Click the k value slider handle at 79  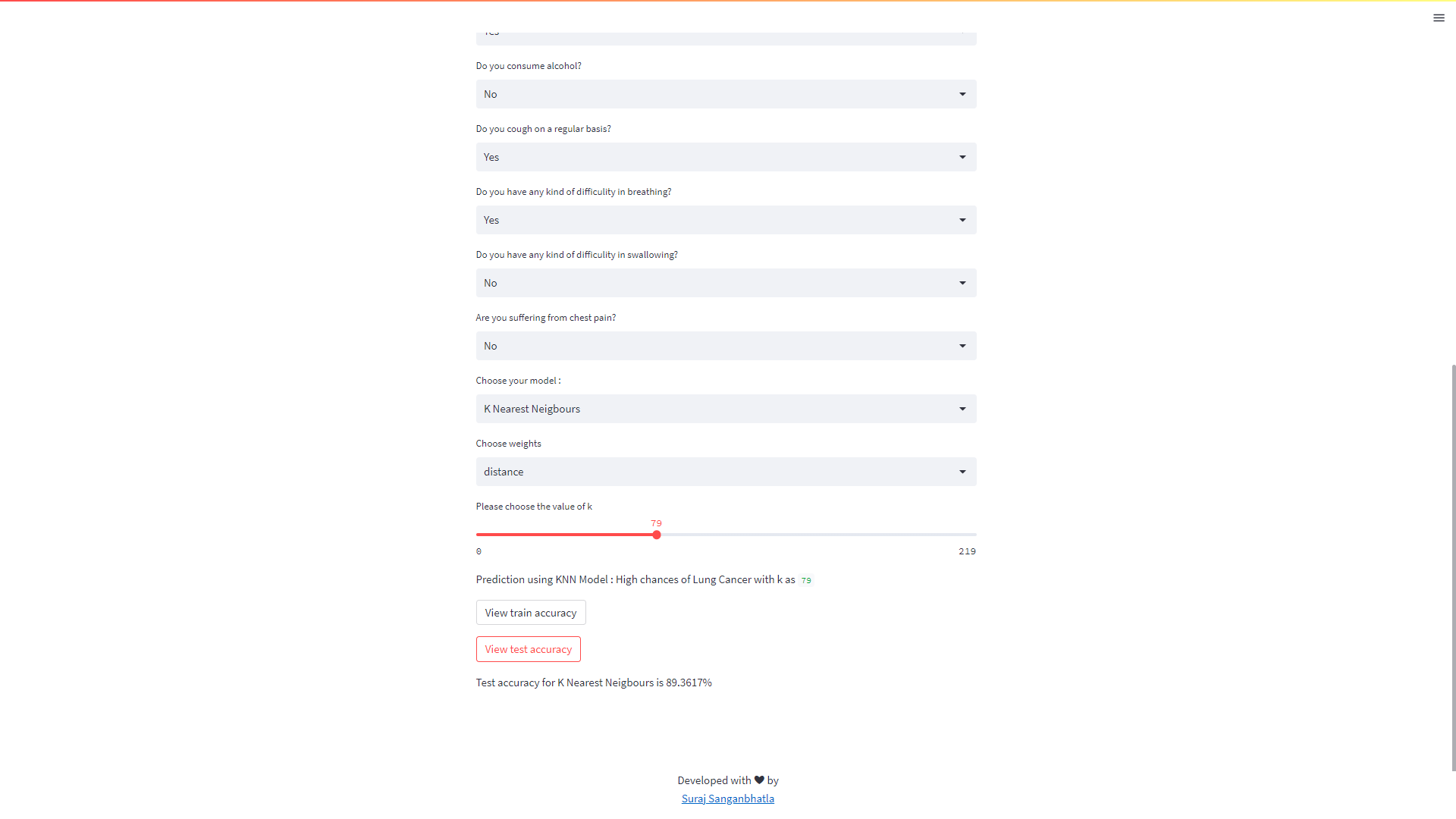click(656, 535)
